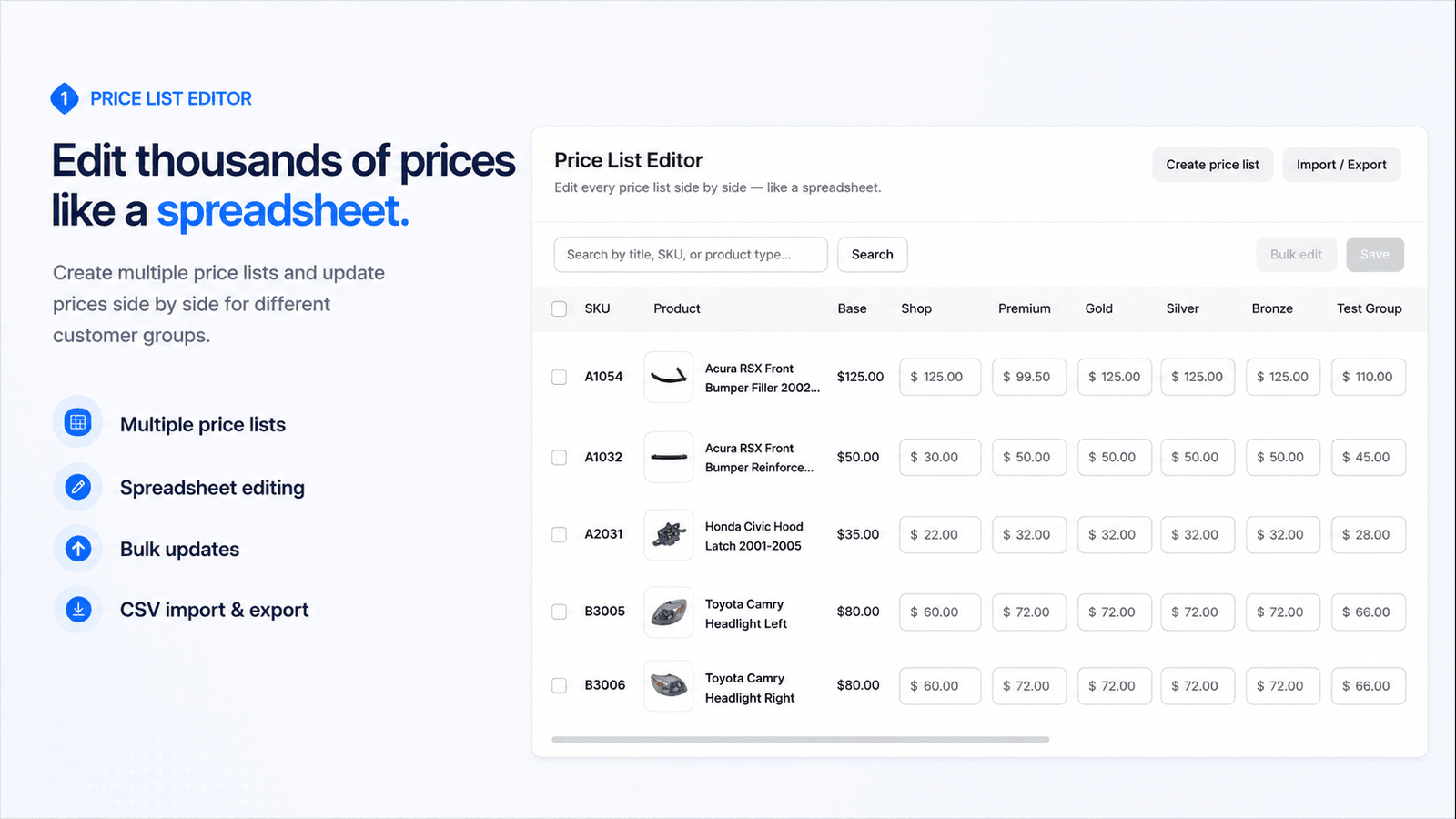
Task: Click the horizontal scrollbar below the table
Action: coord(801,740)
